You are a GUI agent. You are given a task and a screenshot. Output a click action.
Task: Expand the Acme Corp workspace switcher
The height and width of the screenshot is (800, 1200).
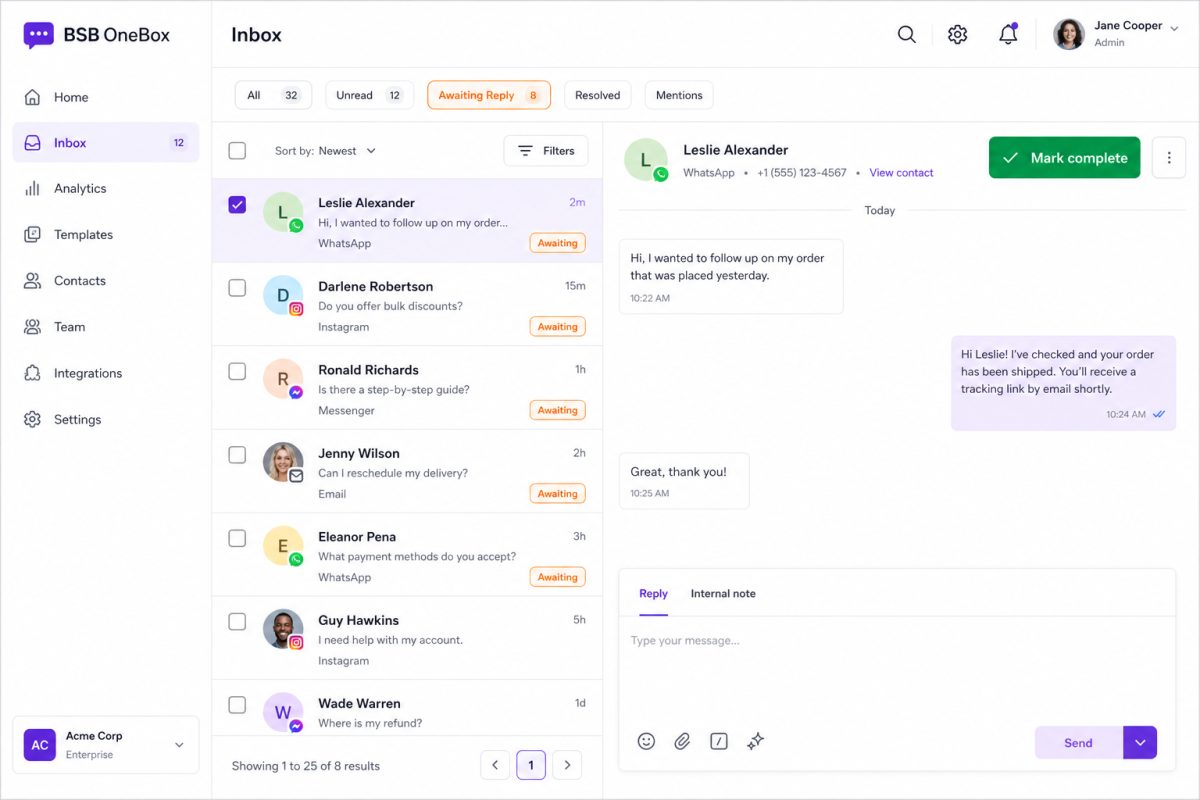tap(180, 745)
